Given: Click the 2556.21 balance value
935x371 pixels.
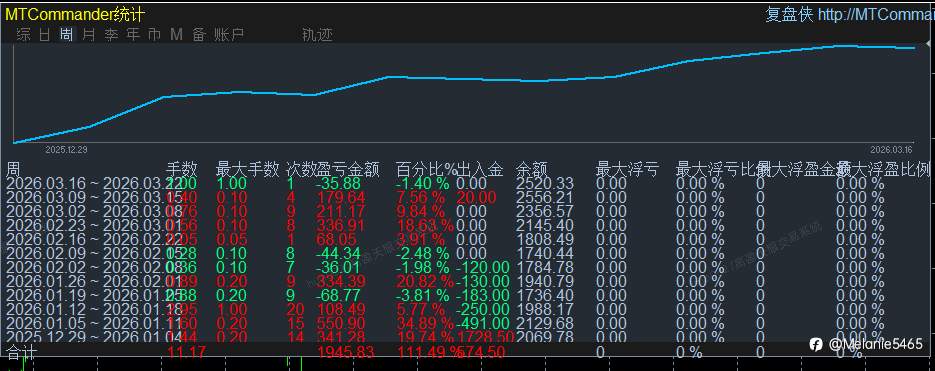Looking at the screenshot, I should 545,197.
